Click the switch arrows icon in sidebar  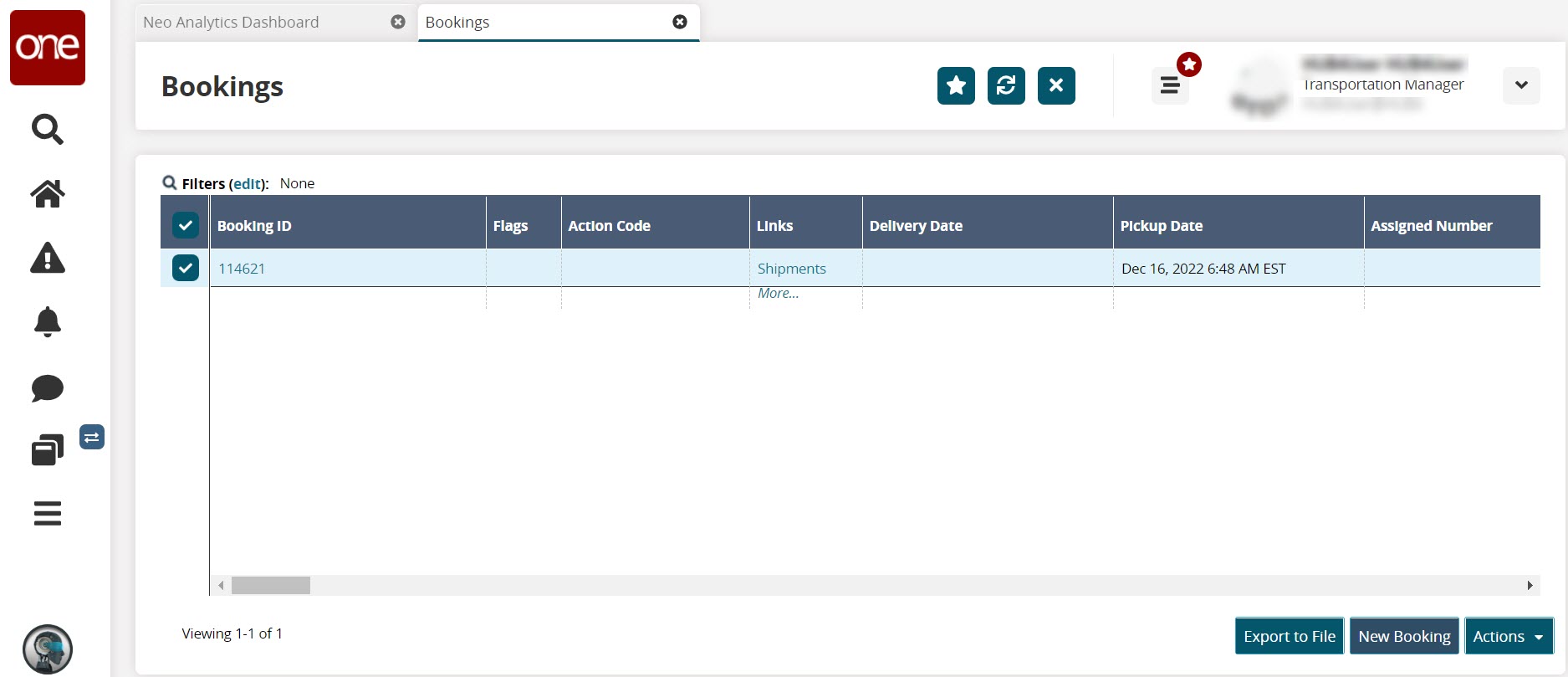pos(92,437)
